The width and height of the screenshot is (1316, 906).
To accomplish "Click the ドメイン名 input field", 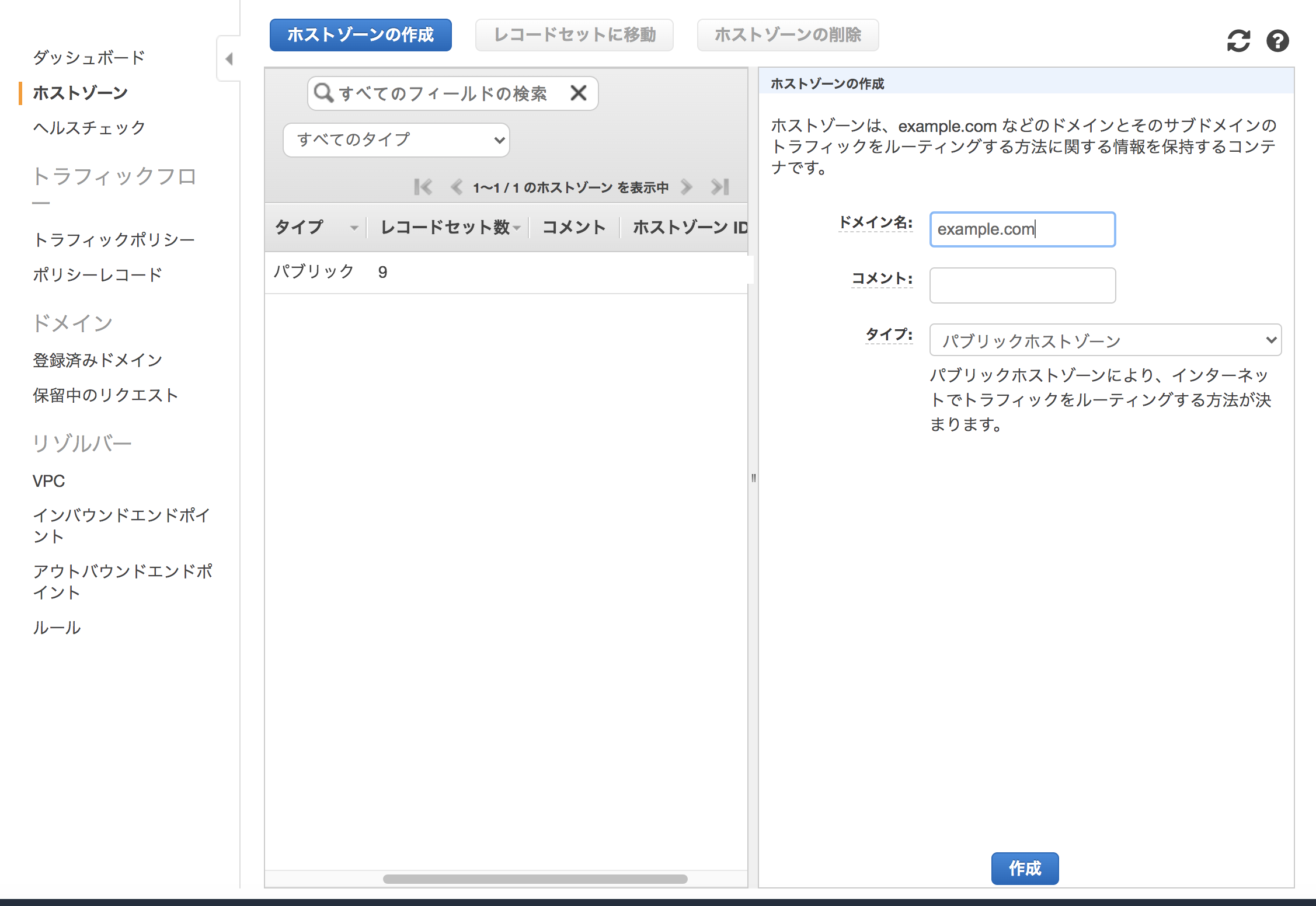I will click(x=1022, y=229).
